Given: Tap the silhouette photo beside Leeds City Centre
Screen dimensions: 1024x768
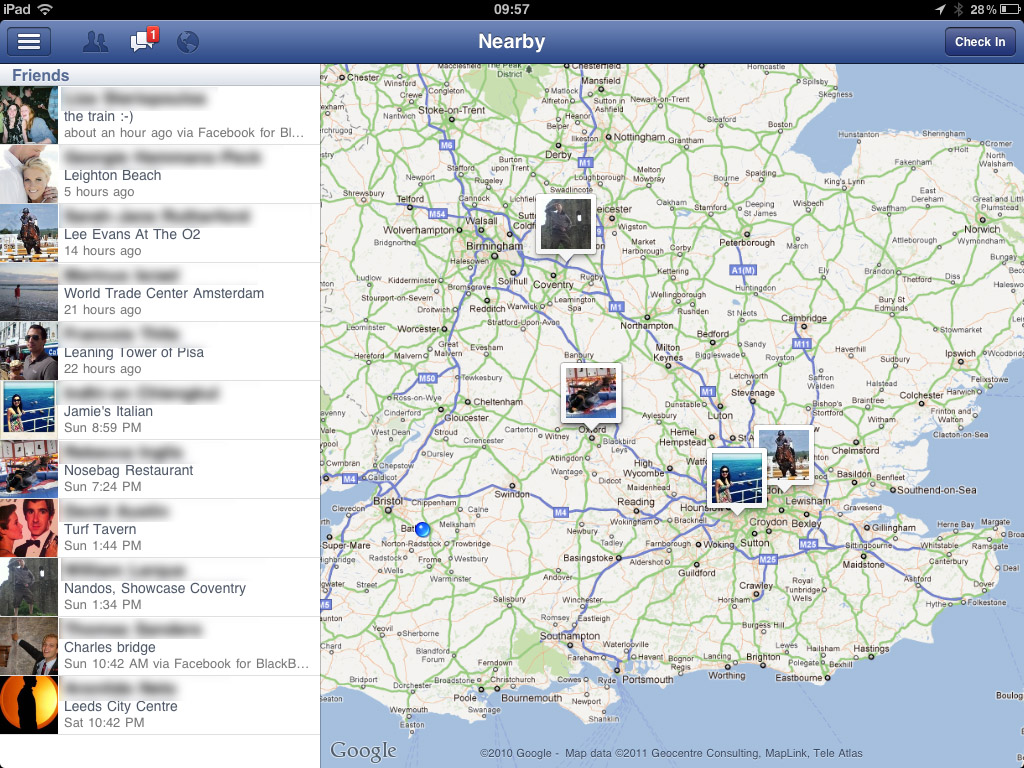Looking at the screenshot, I should pyautogui.click(x=29, y=705).
